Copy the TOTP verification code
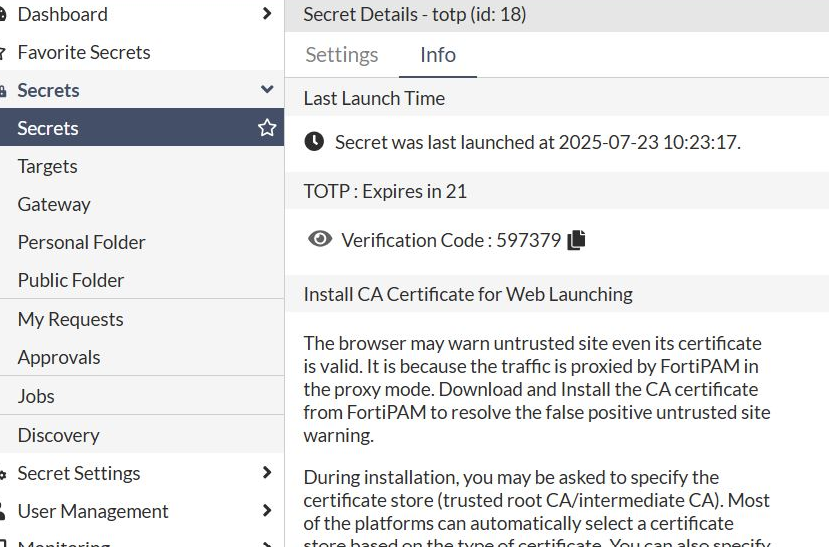Image resolution: width=829 pixels, height=547 pixels. tap(576, 240)
